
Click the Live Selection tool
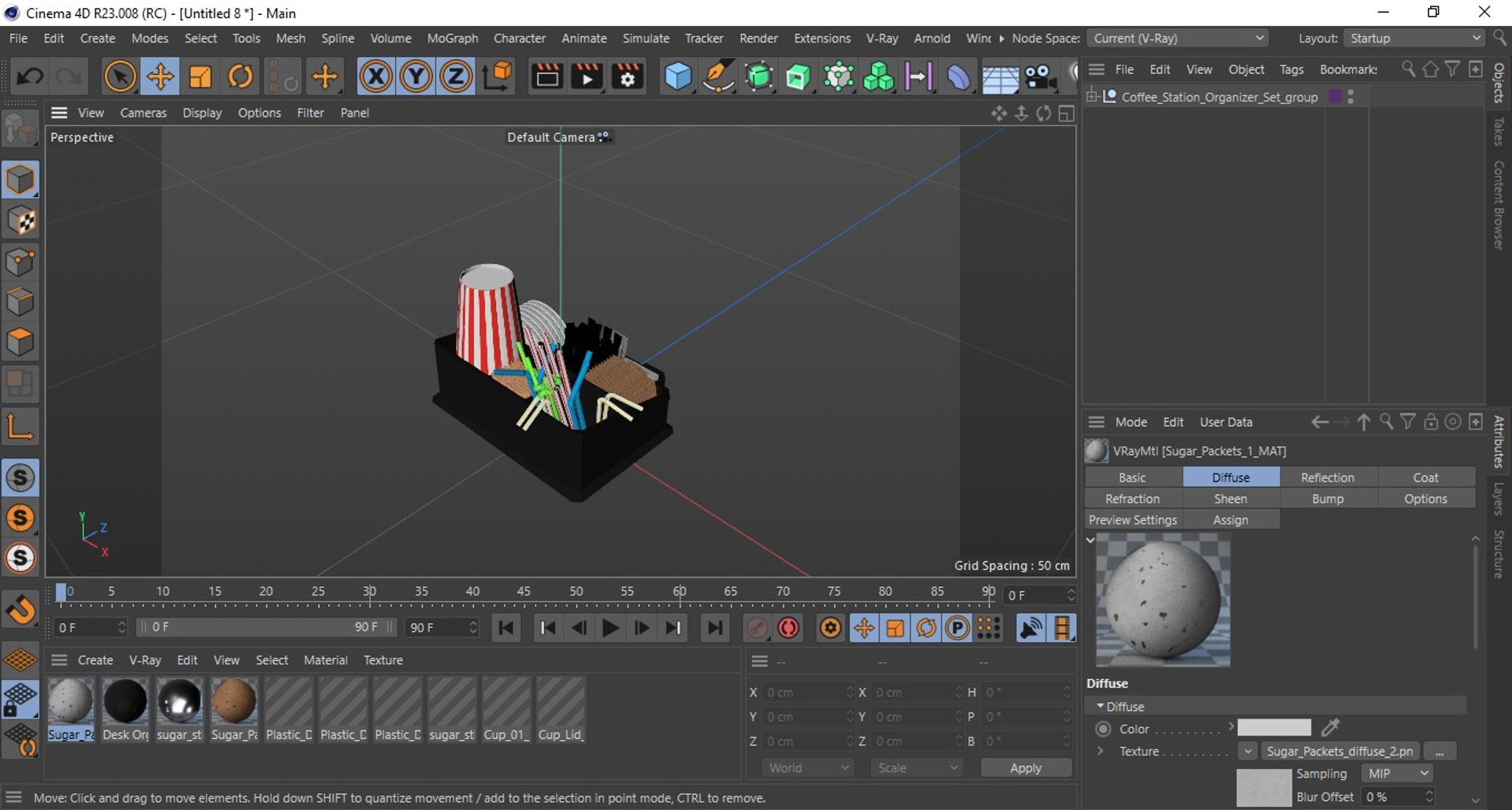click(x=120, y=76)
